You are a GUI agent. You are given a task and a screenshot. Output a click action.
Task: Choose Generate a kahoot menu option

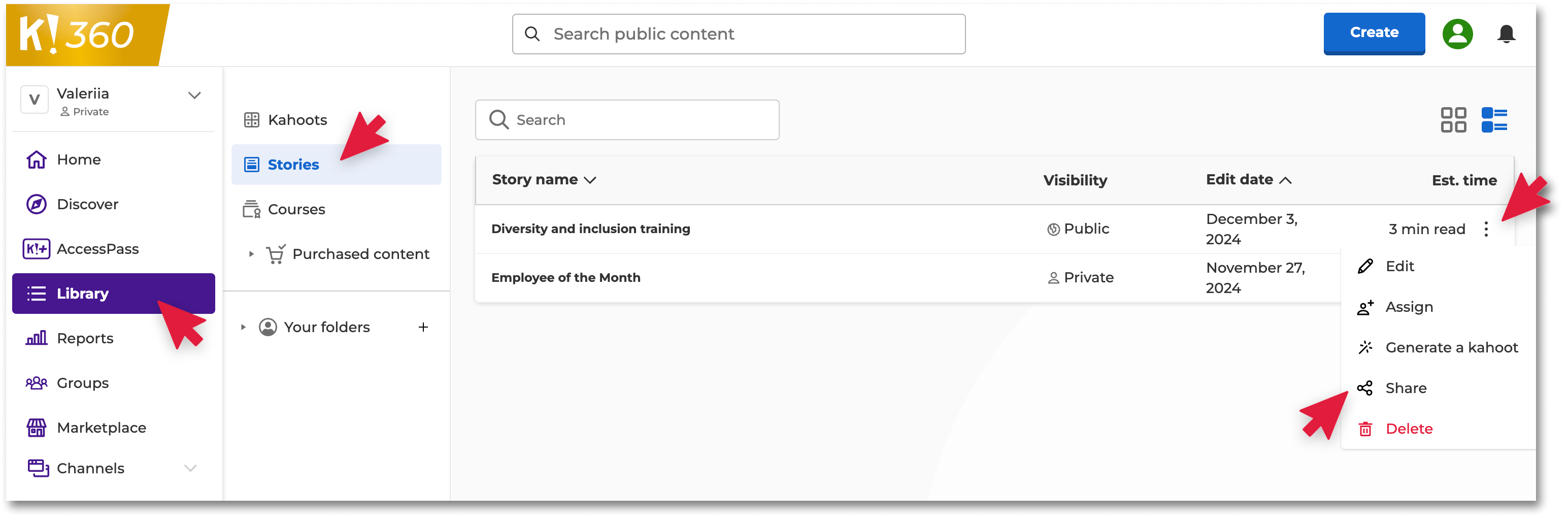click(x=1451, y=347)
